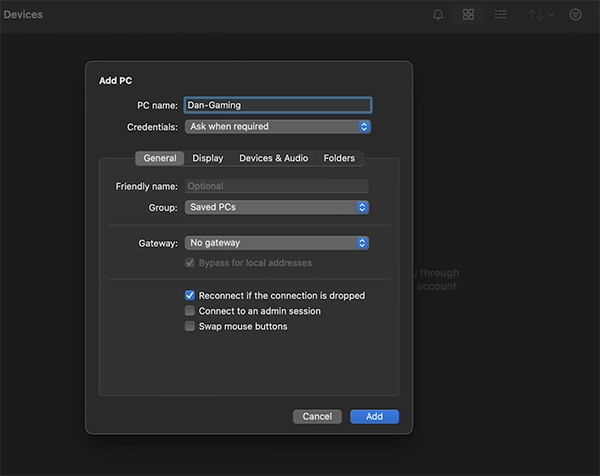This screenshot has width=600, height=476.
Task: Toggle Bypass for local addresses checkbox
Action: coord(189,263)
